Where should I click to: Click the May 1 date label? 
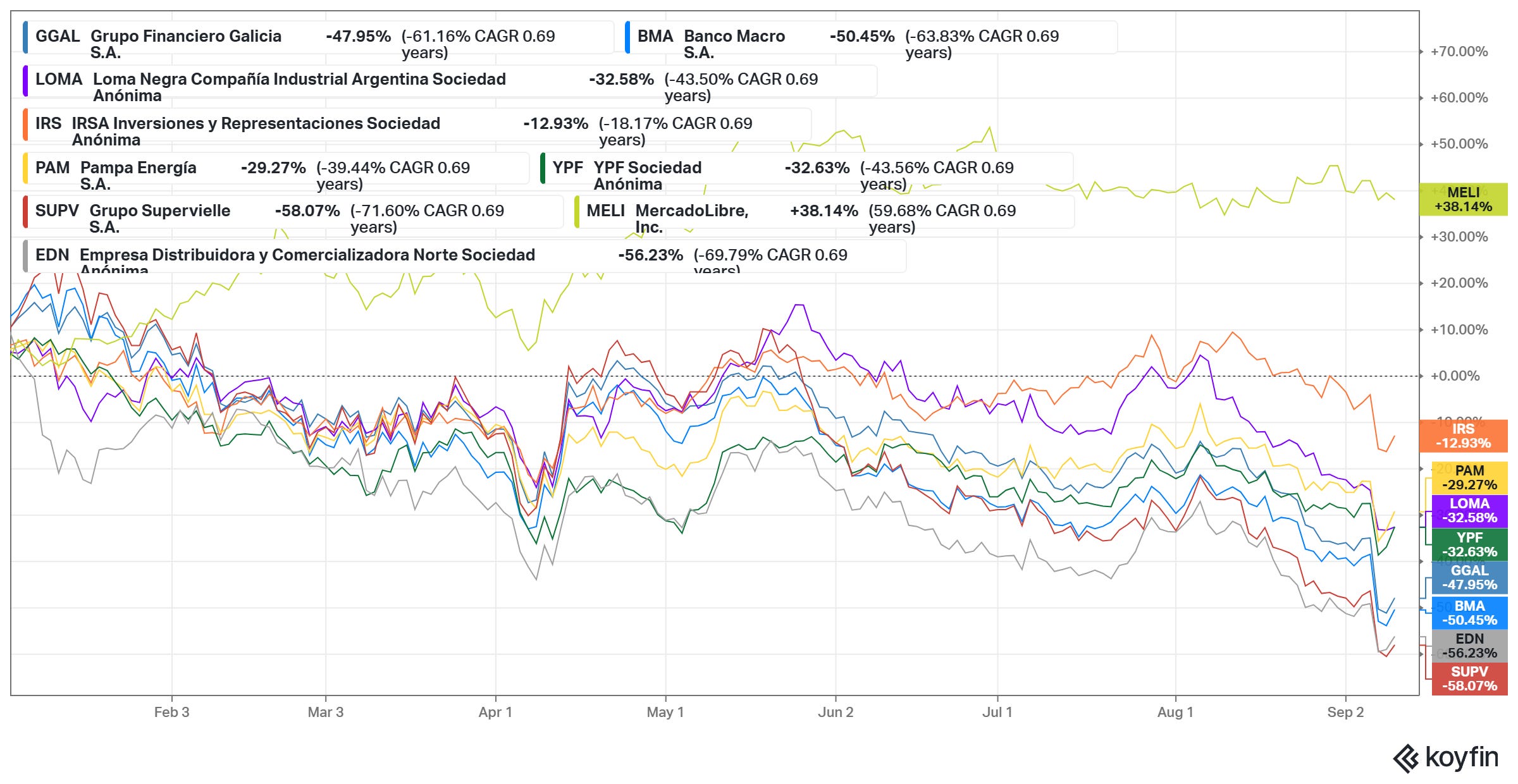point(665,713)
